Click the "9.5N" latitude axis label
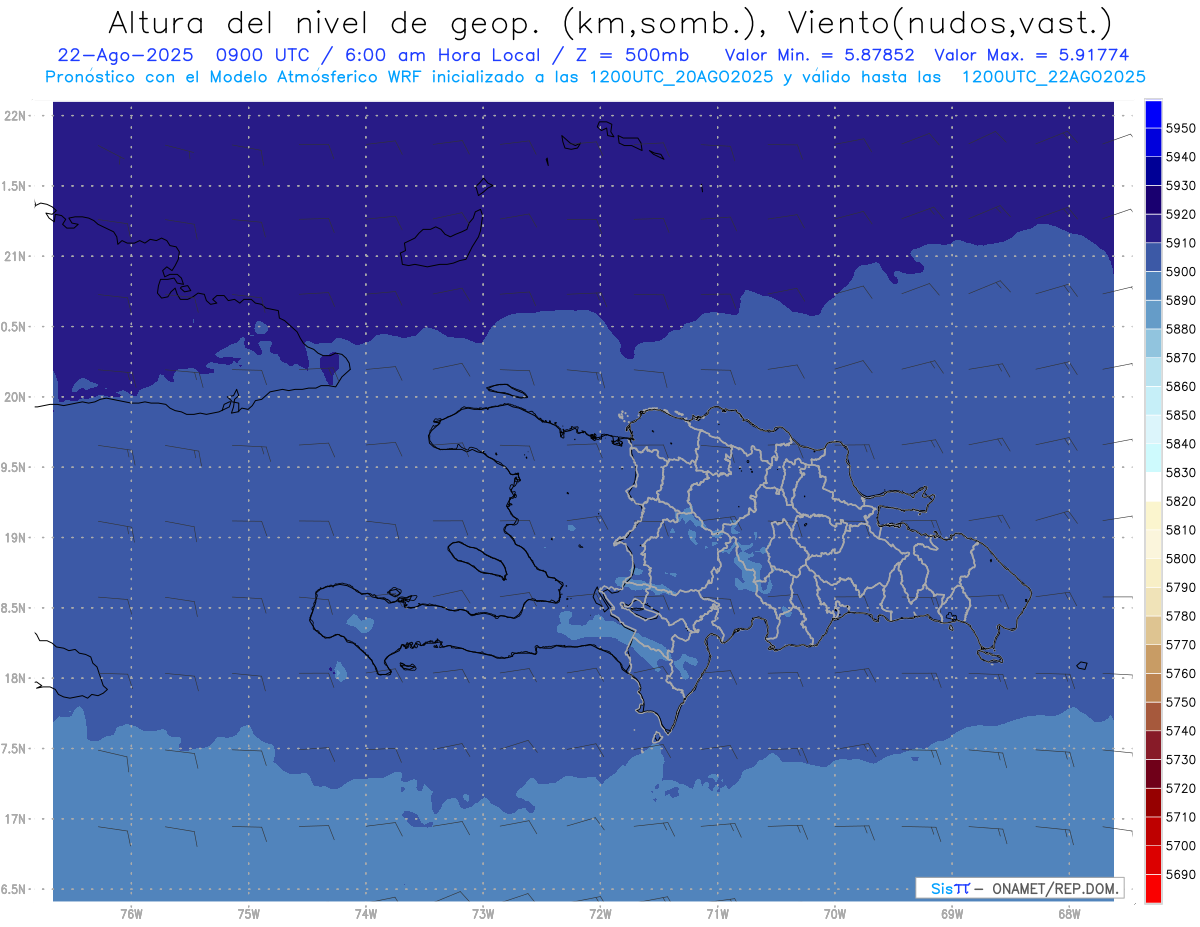 tap(14, 468)
